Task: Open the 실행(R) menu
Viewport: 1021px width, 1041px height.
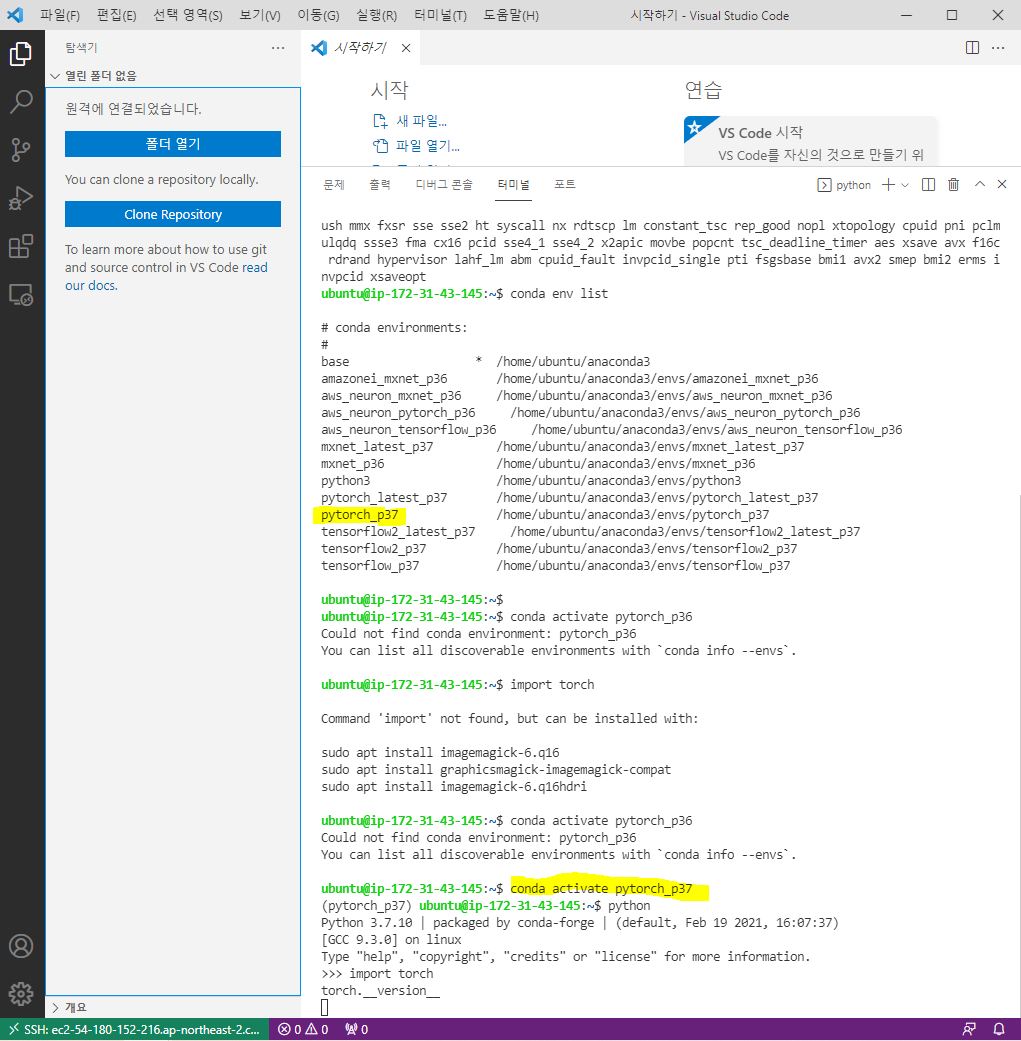Action: [x=376, y=15]
